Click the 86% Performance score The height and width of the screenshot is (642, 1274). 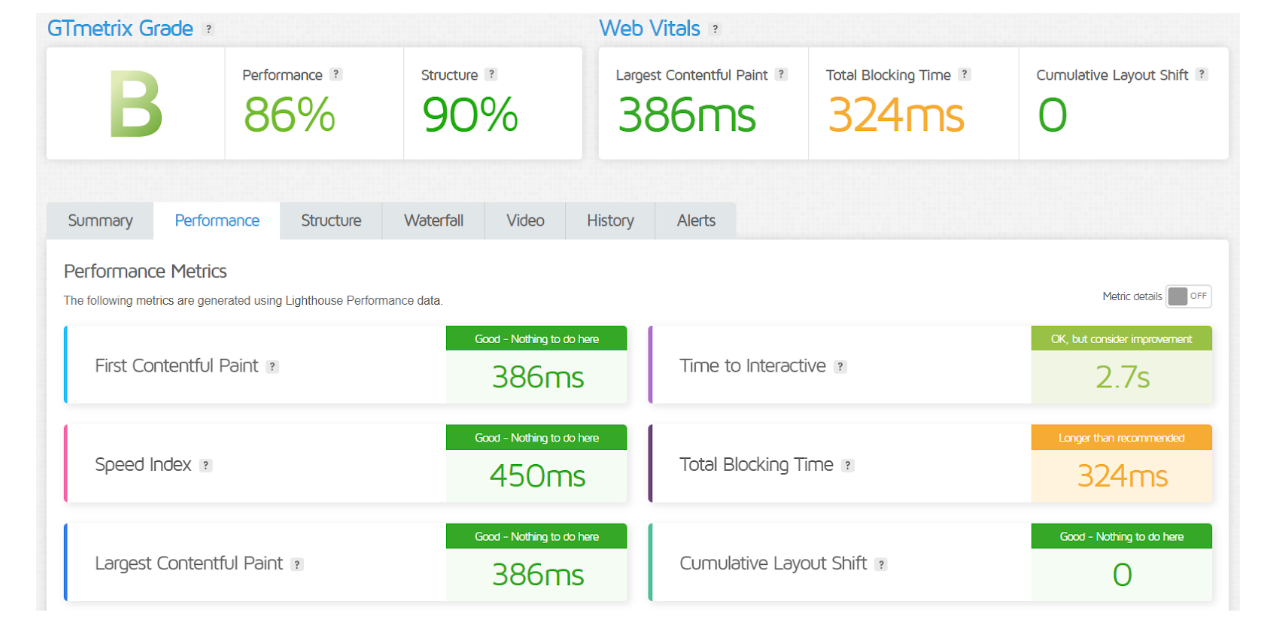point(289,115)
